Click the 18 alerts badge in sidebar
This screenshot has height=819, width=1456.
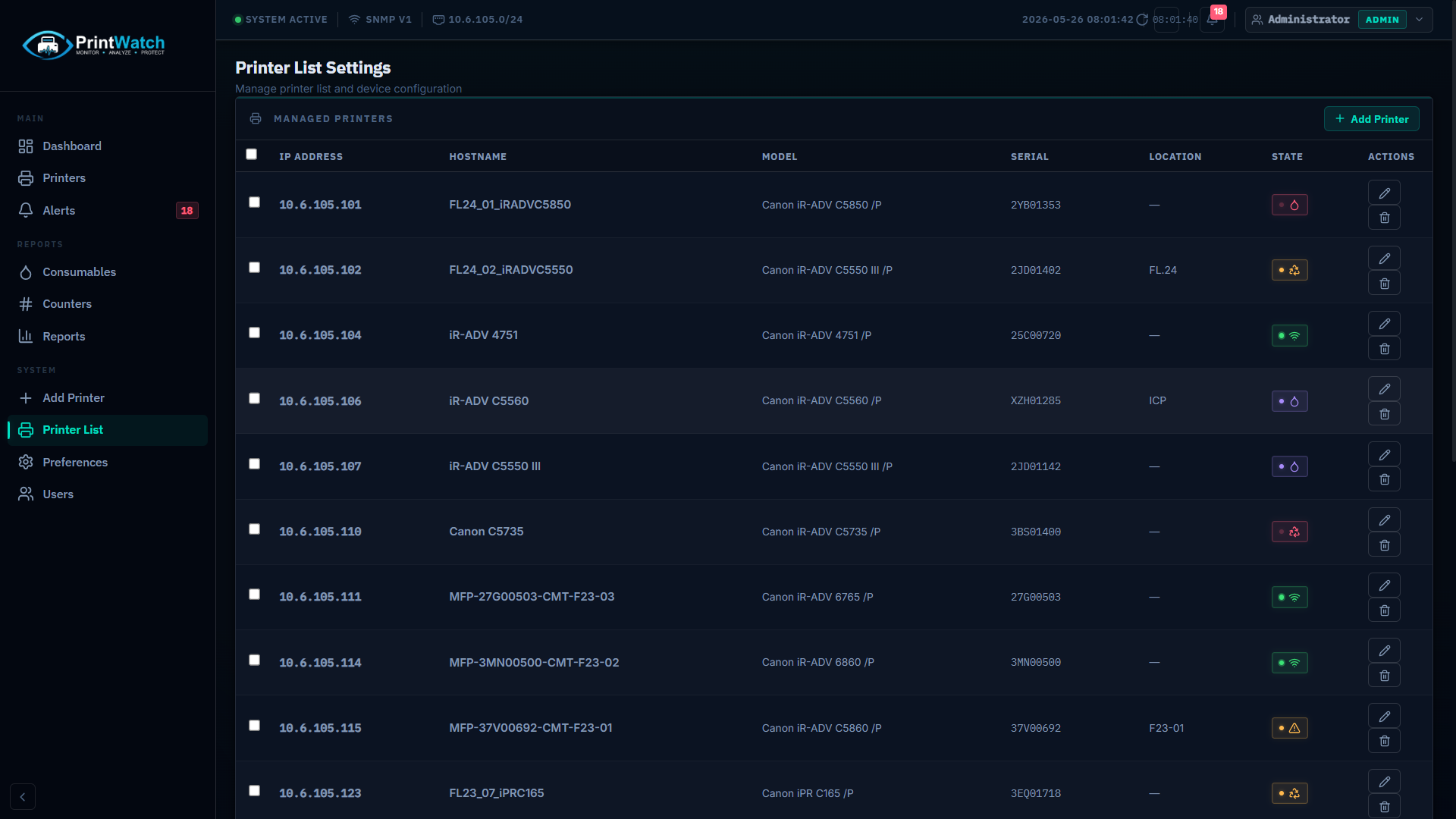click(187, 211)
